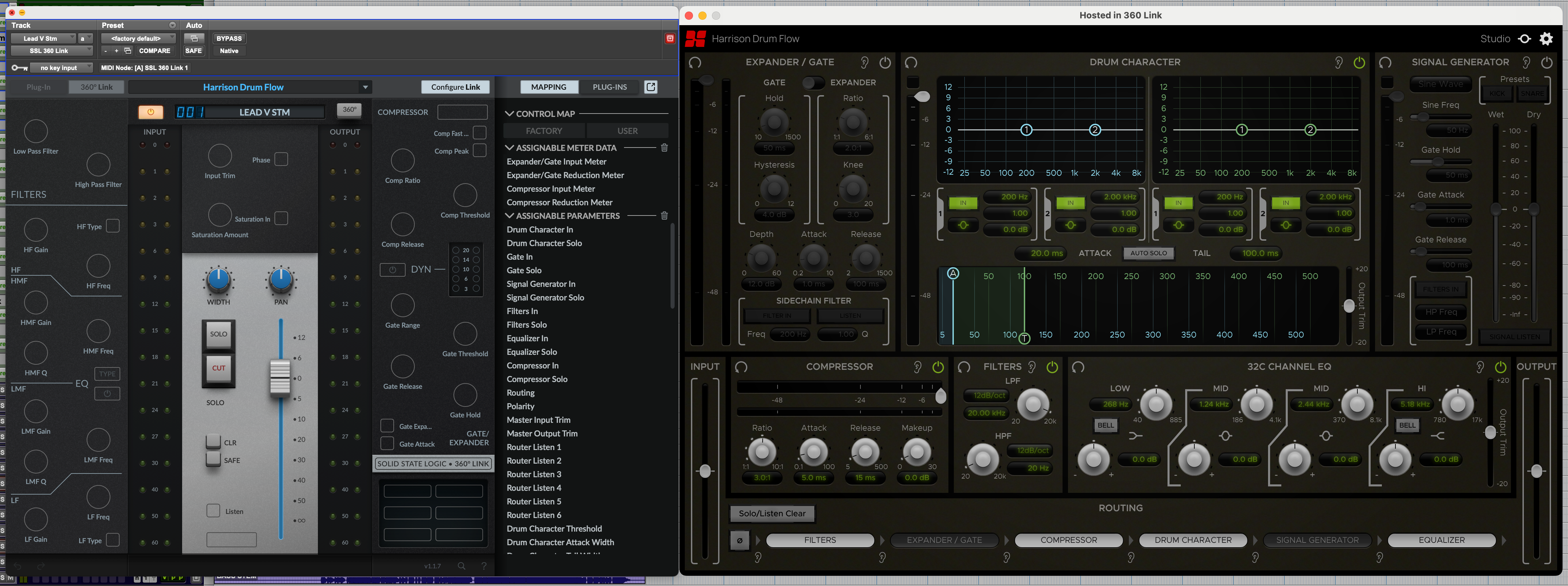The image size is (1568, 586).
Task: Open Expander/Gate help question icon
Action: tap(865, 62)
